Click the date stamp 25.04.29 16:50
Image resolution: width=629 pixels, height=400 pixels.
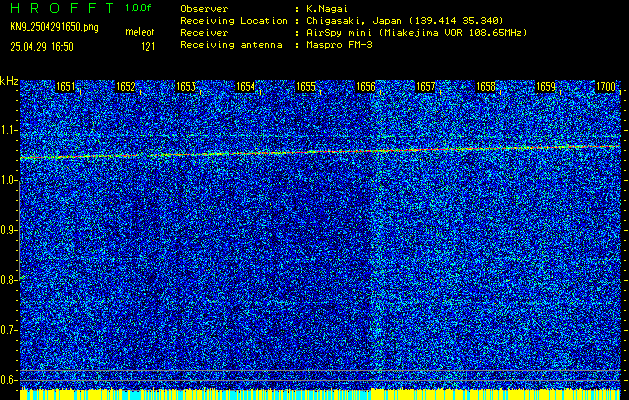(42, 47)
